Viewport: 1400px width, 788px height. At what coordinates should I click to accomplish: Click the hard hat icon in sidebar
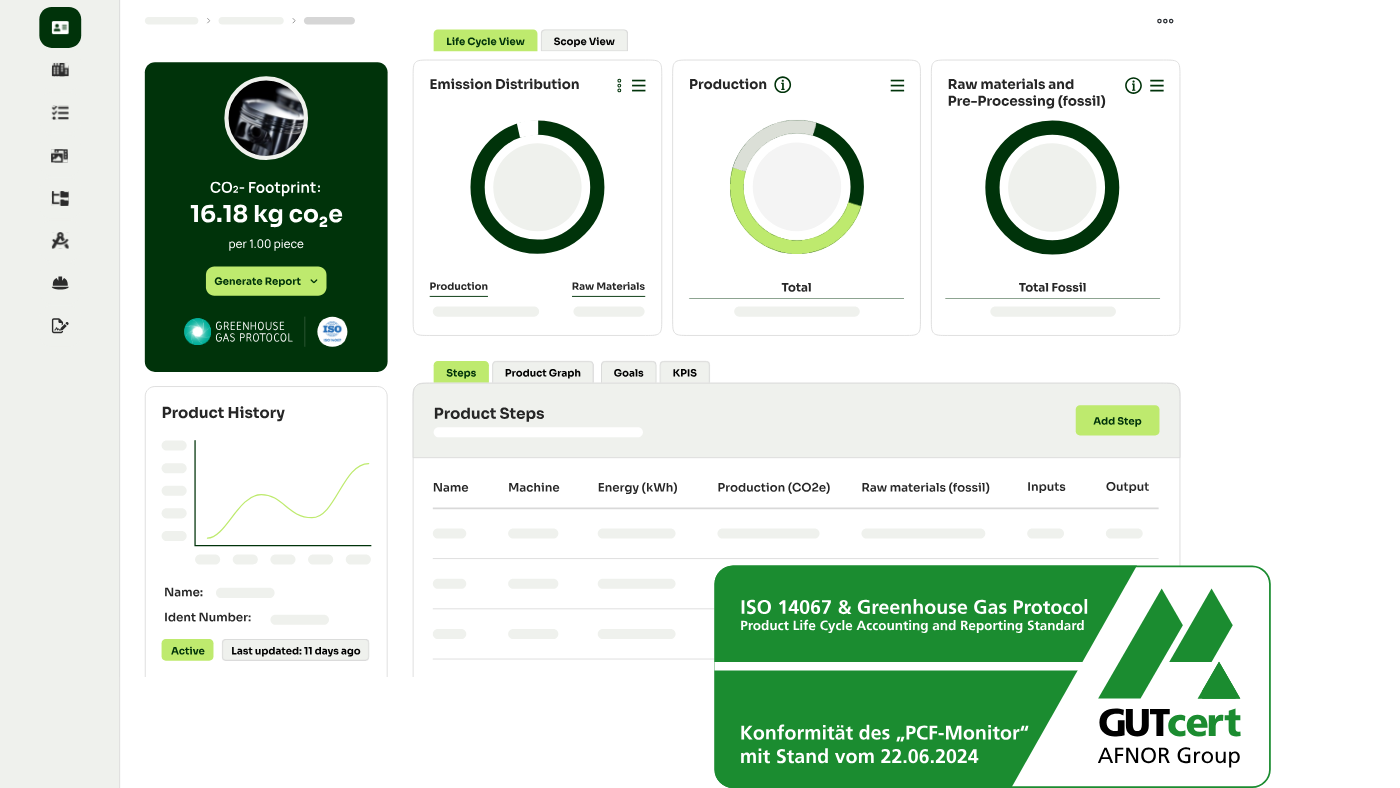pyautogui.click(x=60, y=283)
